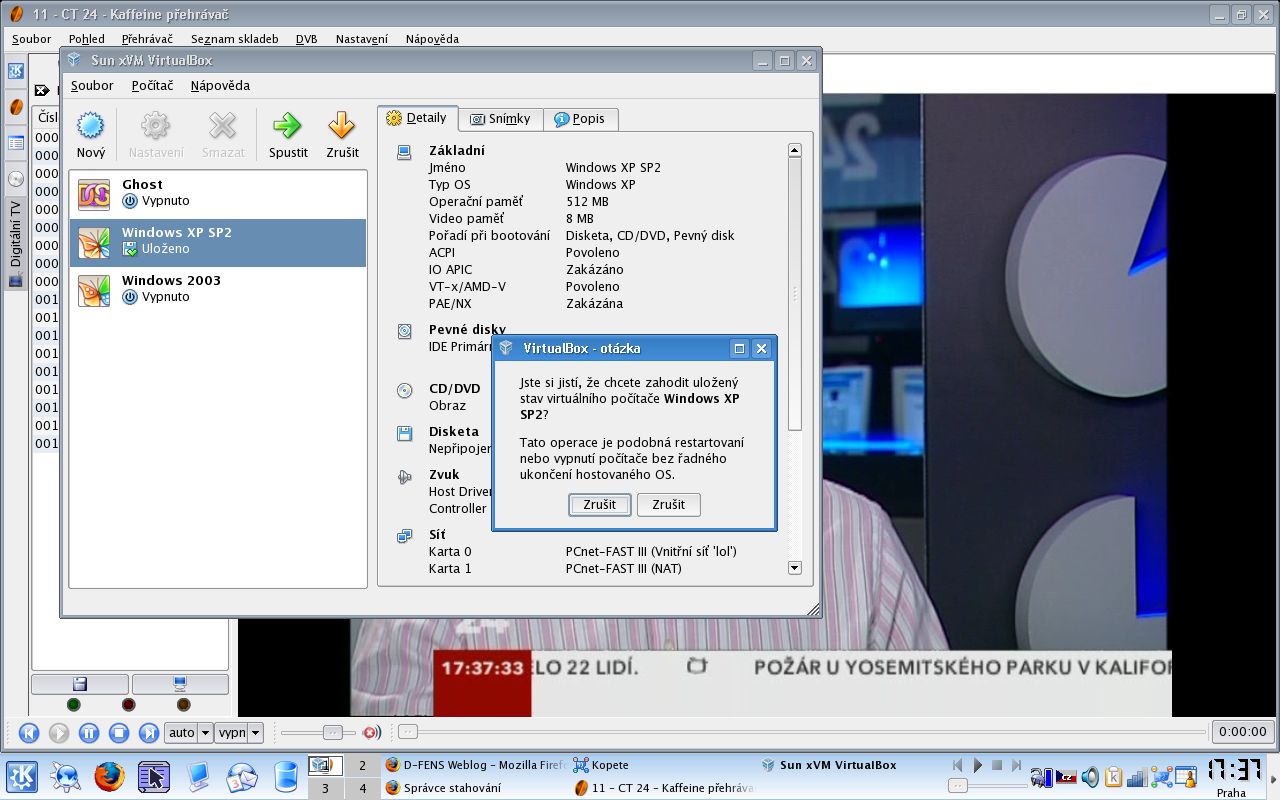Select the Ghost virtual machine
The height and width of the screenshot is (800, 1280).
click(x=218, y=194)
